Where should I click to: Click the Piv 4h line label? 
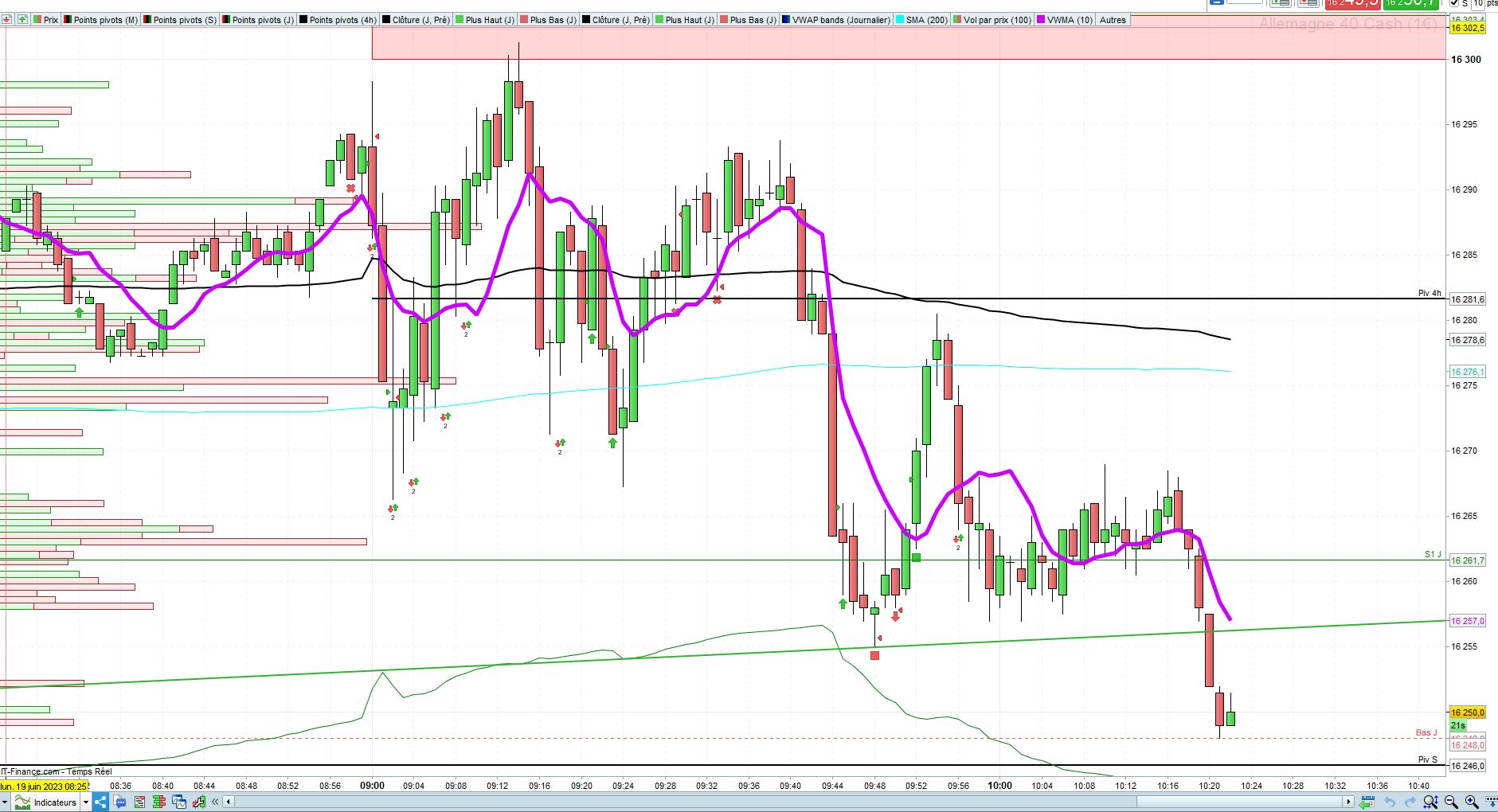pos(1430,293)
